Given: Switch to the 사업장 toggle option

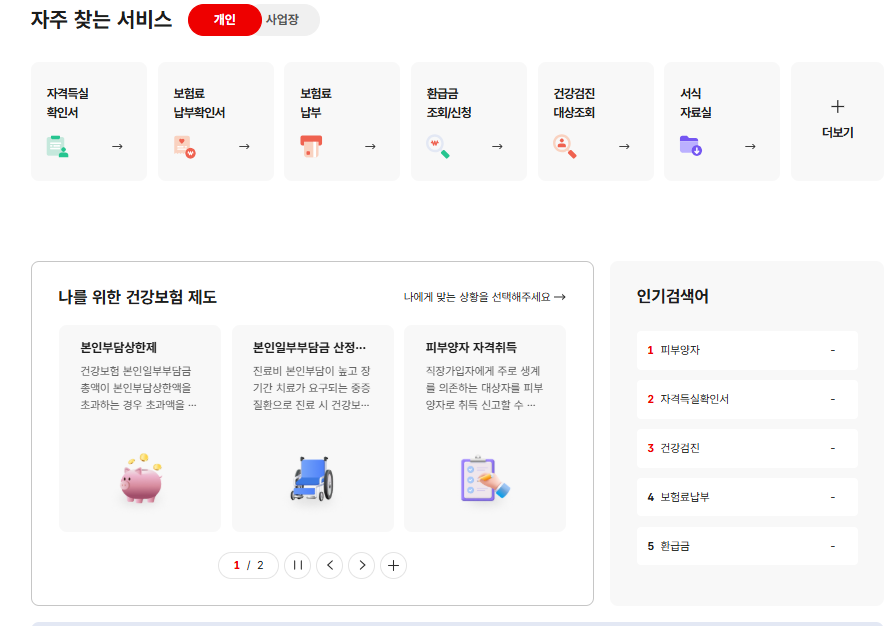Looking at the screenshot, I should pos(284,20).
